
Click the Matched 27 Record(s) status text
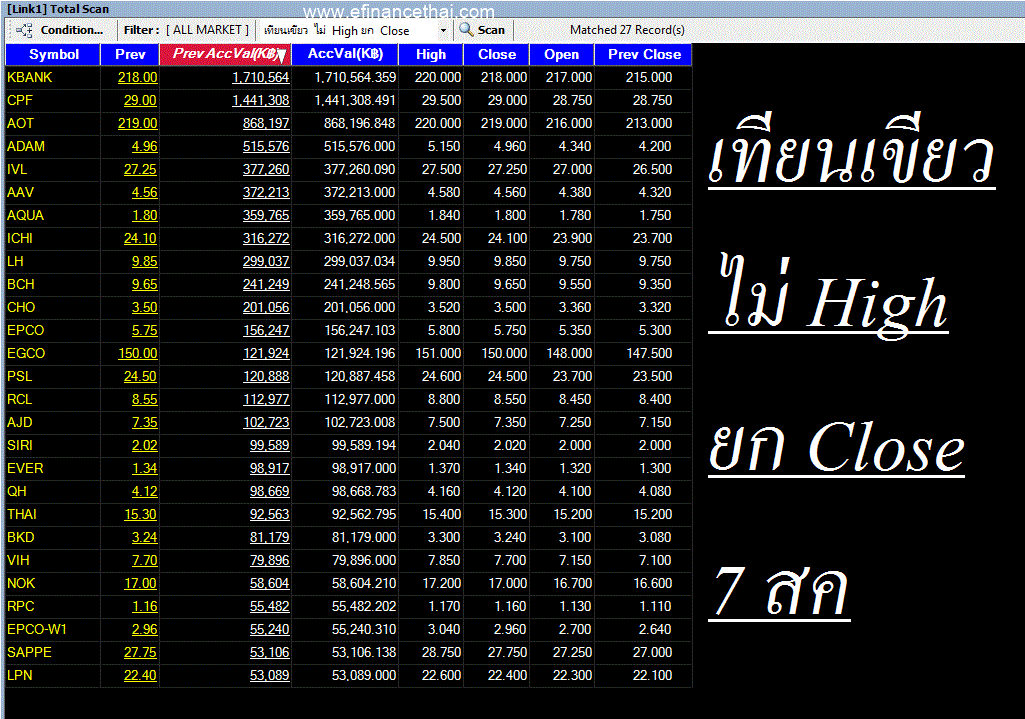click(x=627, y=30)
